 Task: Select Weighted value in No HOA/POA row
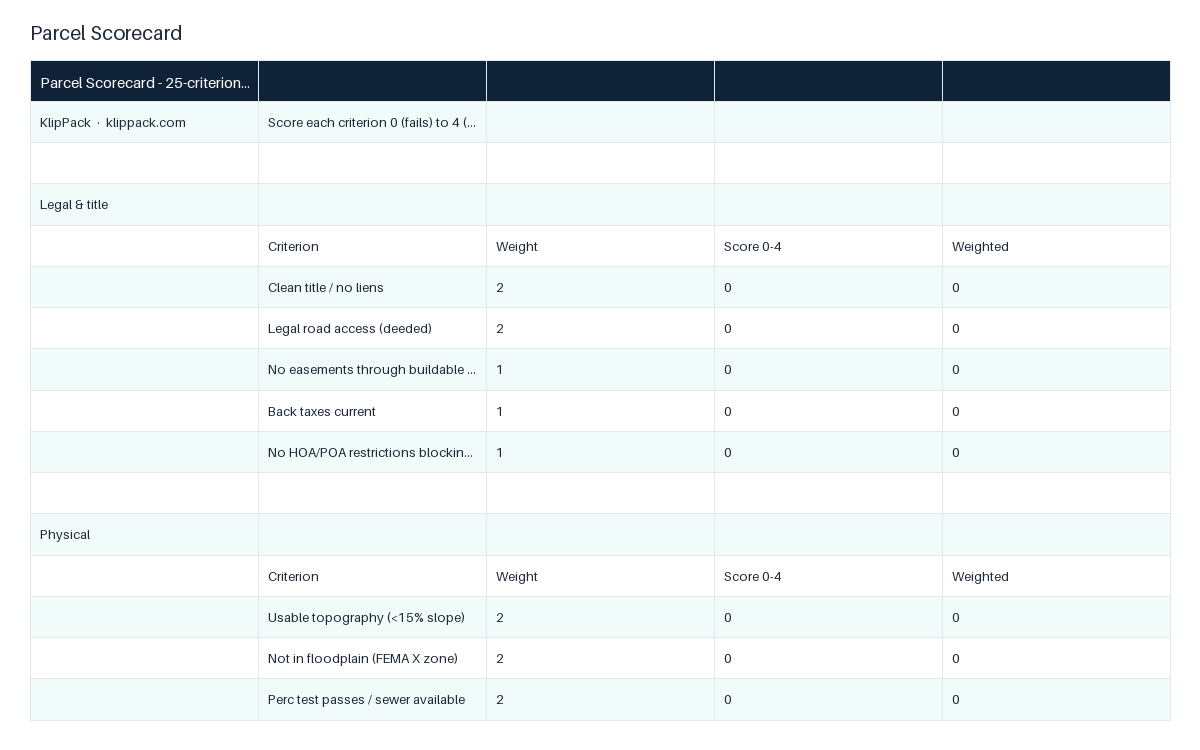coord(1057,452)
